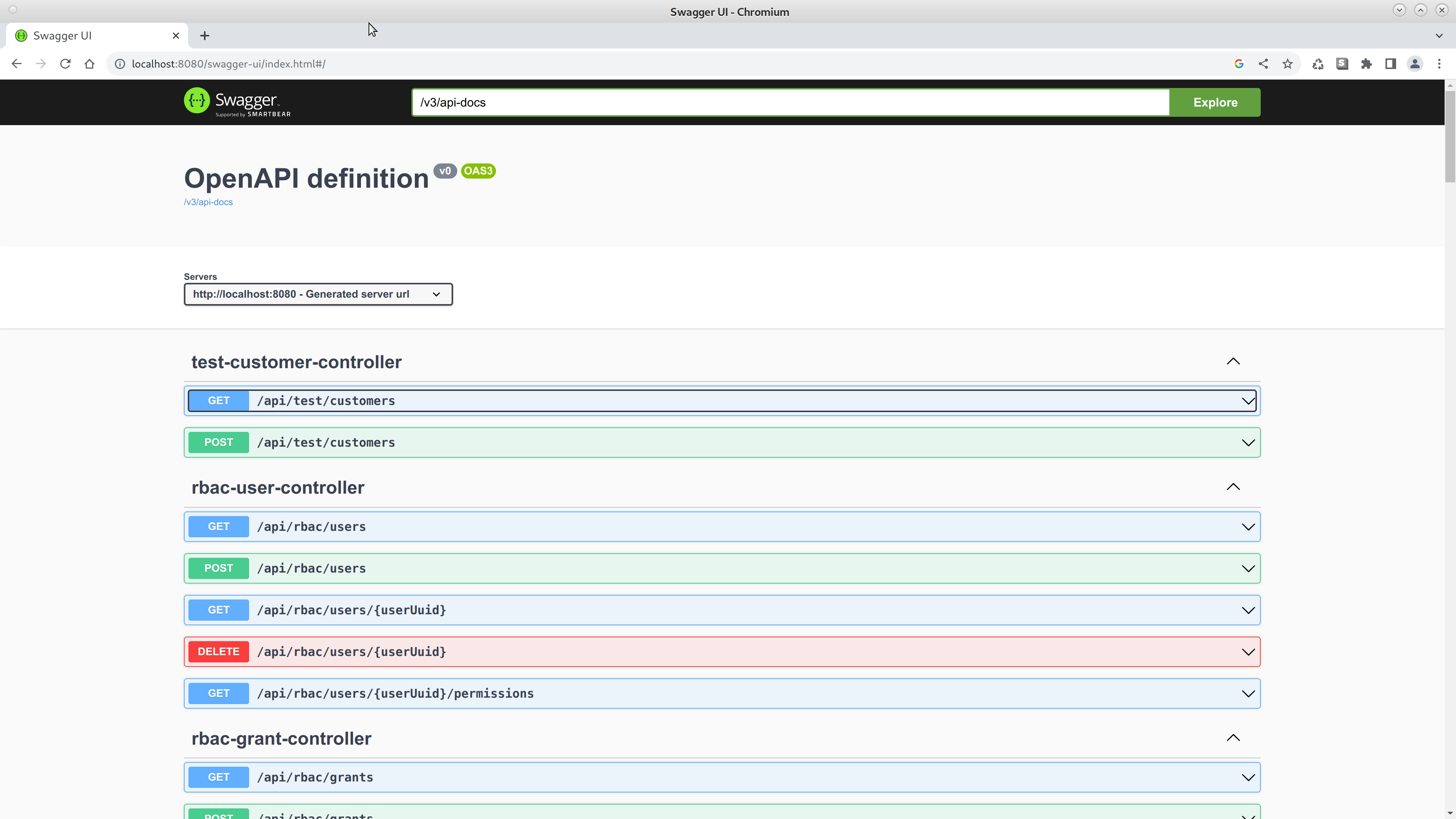Screen dimensions: 1456x819
Task: View site information icon in address bar
Action: (120, 64)
